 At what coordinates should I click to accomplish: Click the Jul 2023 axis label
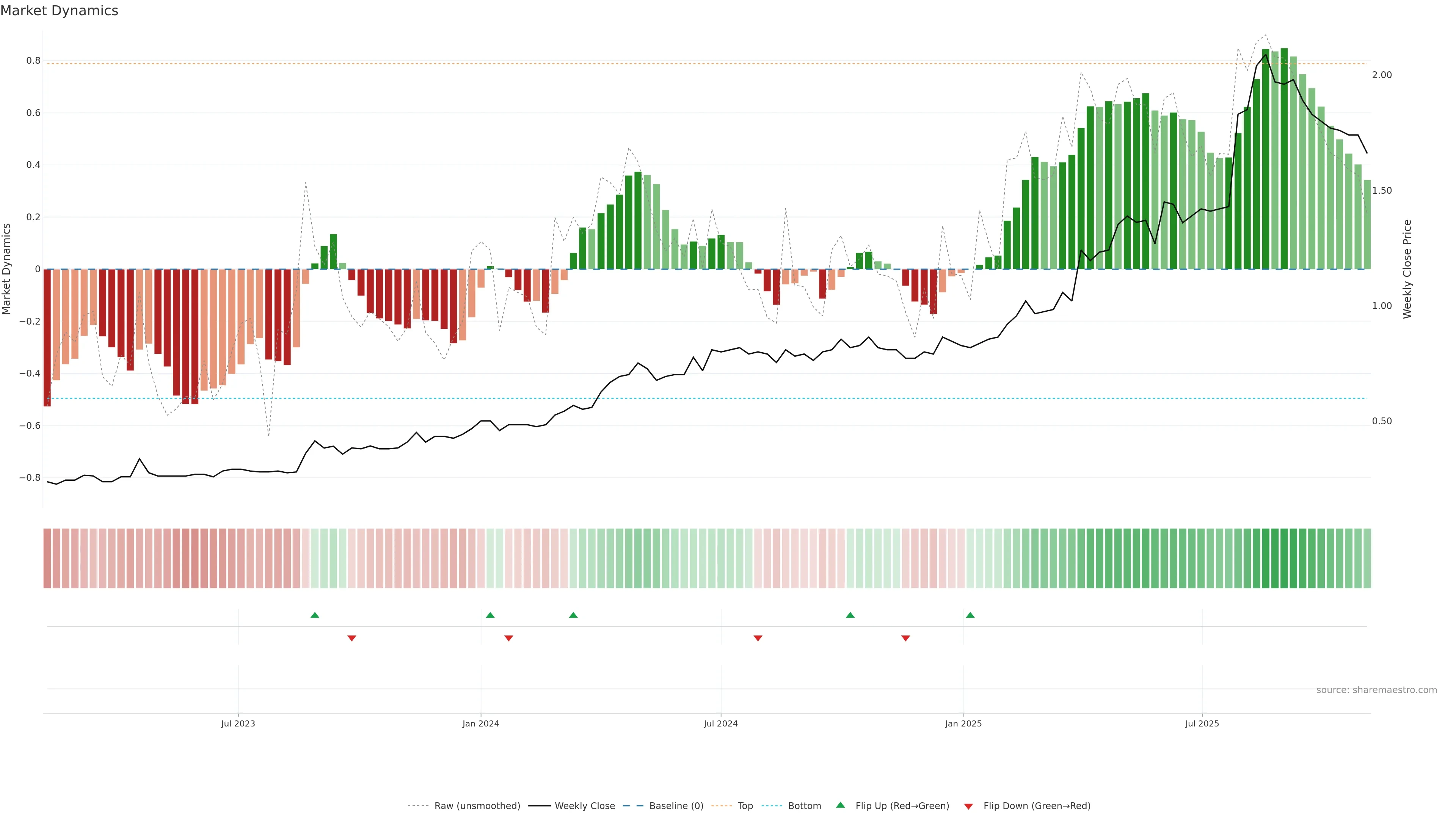pyautogui.click(x=238, y=723)
